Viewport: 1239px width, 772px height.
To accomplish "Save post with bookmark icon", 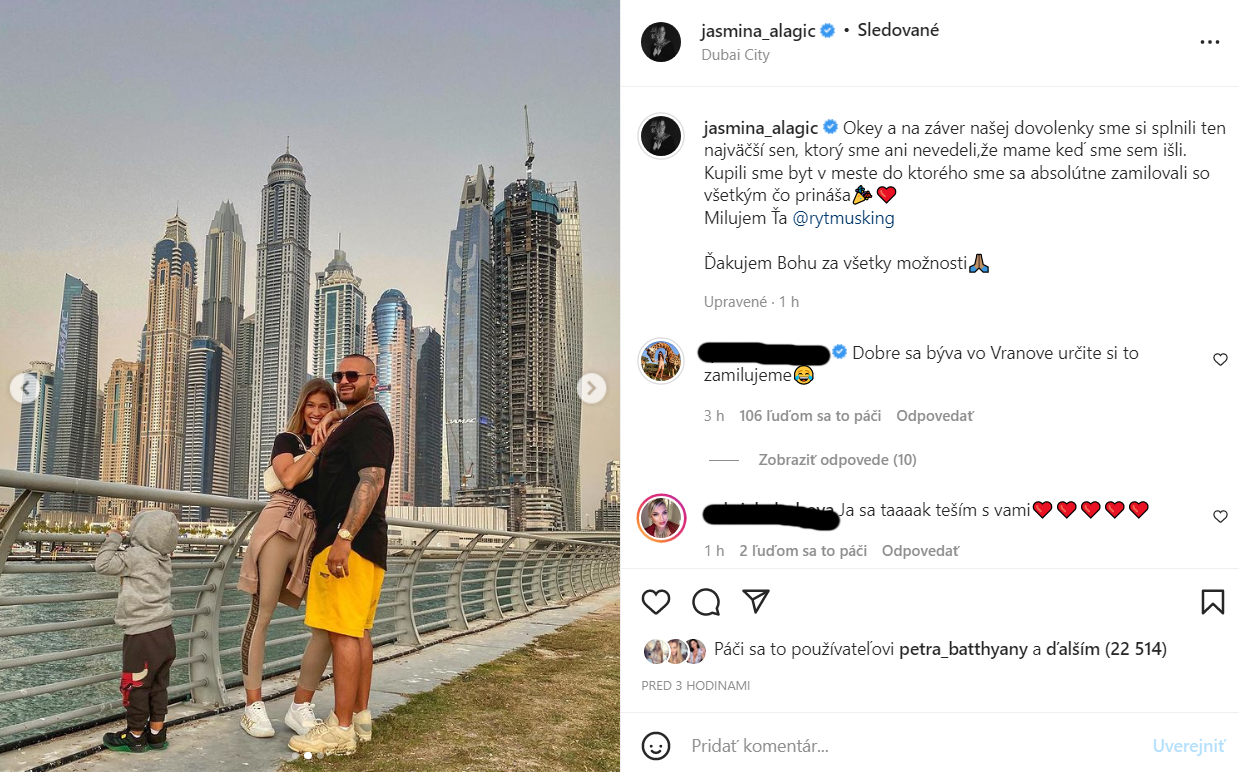I will (1212, 601).
